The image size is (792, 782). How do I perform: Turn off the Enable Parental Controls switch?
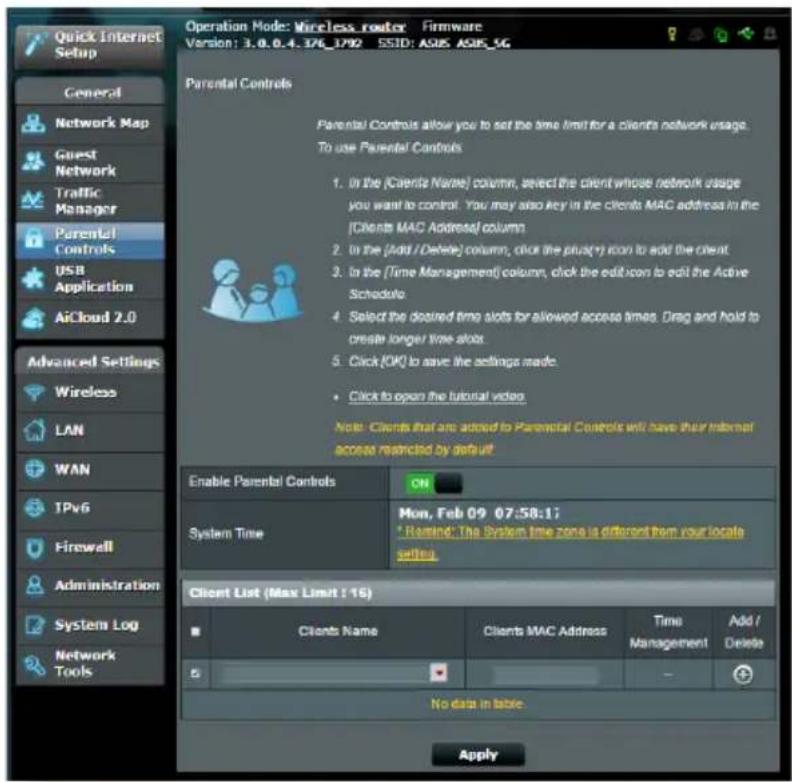click(433, 483)
